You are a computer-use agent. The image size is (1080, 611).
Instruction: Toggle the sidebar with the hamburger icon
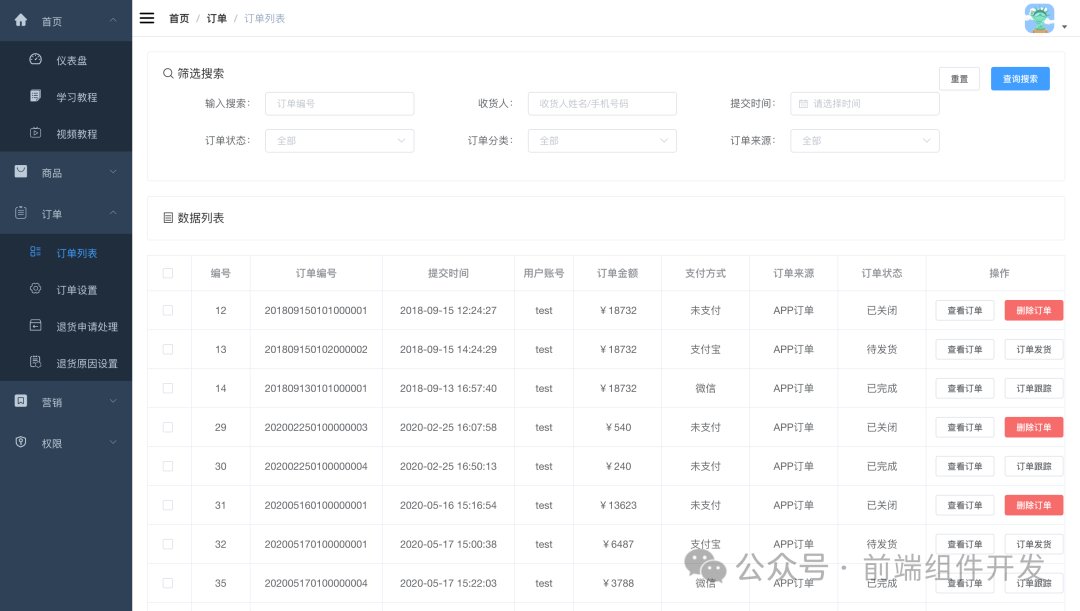tap(146, 17)
